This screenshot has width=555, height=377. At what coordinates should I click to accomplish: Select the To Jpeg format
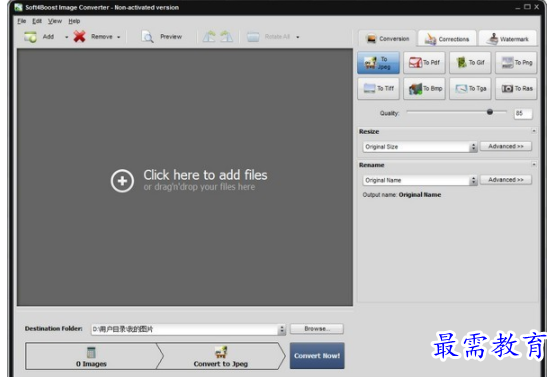coord(378,63)
